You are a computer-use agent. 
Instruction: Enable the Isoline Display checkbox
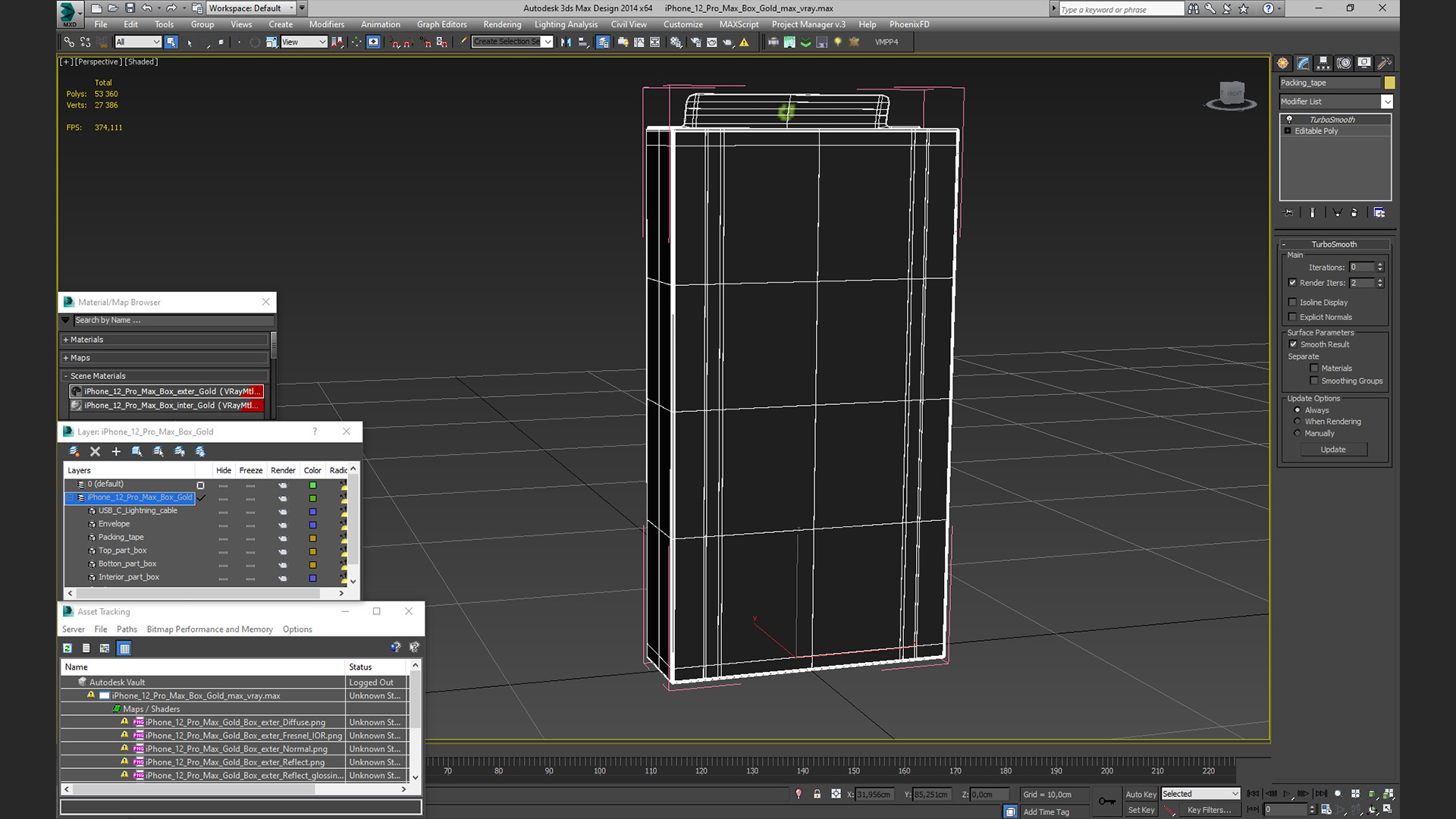[x=1292, y=303]
